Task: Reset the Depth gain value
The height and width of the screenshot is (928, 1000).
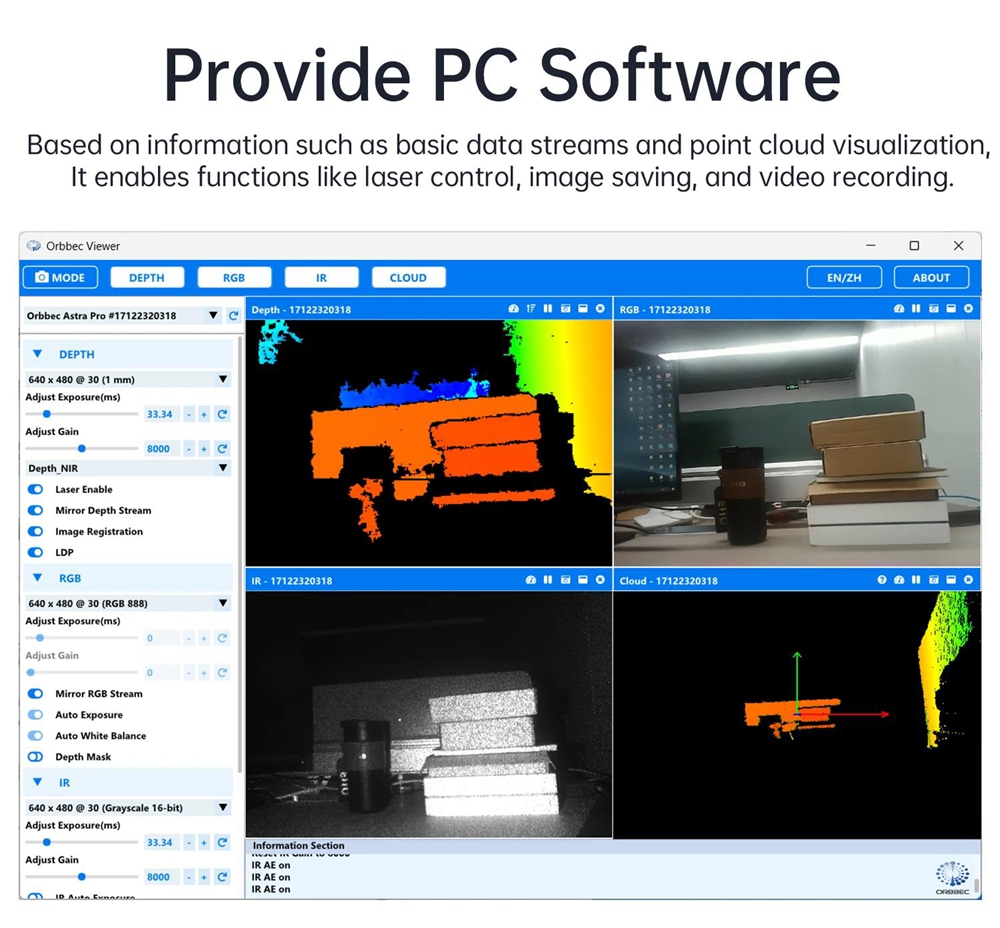Action: [x=222, y=449]
